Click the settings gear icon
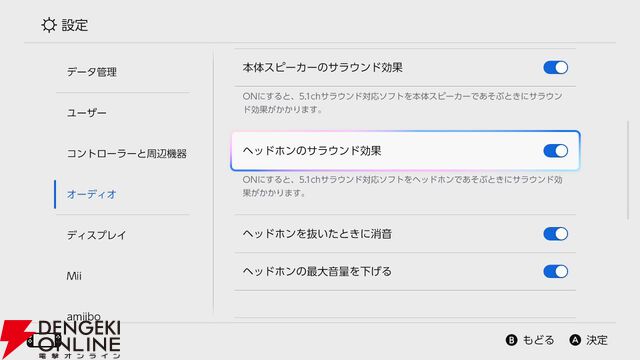The width and height of the screenshot is (640, 360). pos(49,25)
